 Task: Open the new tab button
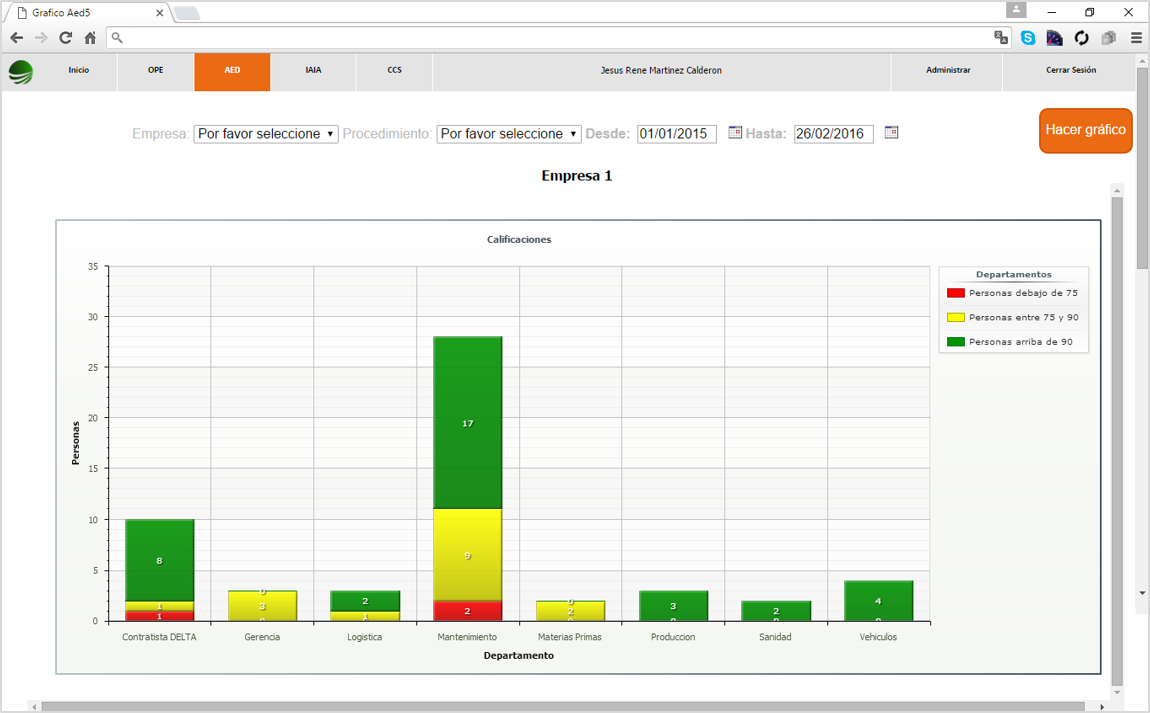[186, 12]
